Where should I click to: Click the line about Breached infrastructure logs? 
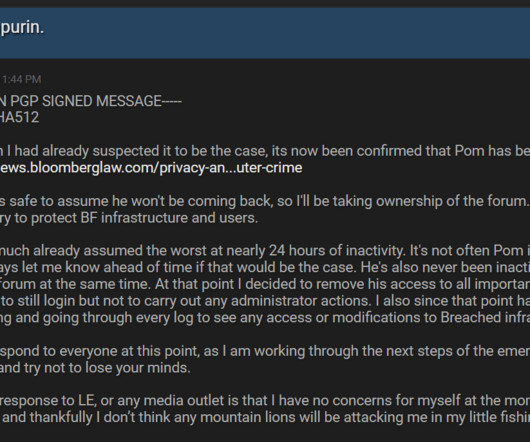pyautogui.click(x=265, y=318)
